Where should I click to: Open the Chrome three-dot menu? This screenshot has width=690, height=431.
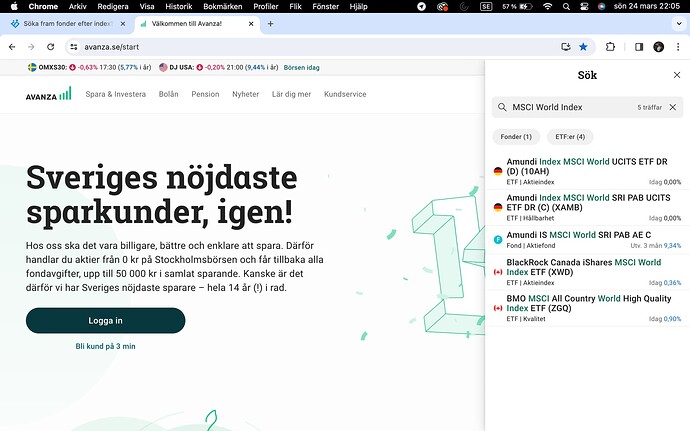point(678,46)
